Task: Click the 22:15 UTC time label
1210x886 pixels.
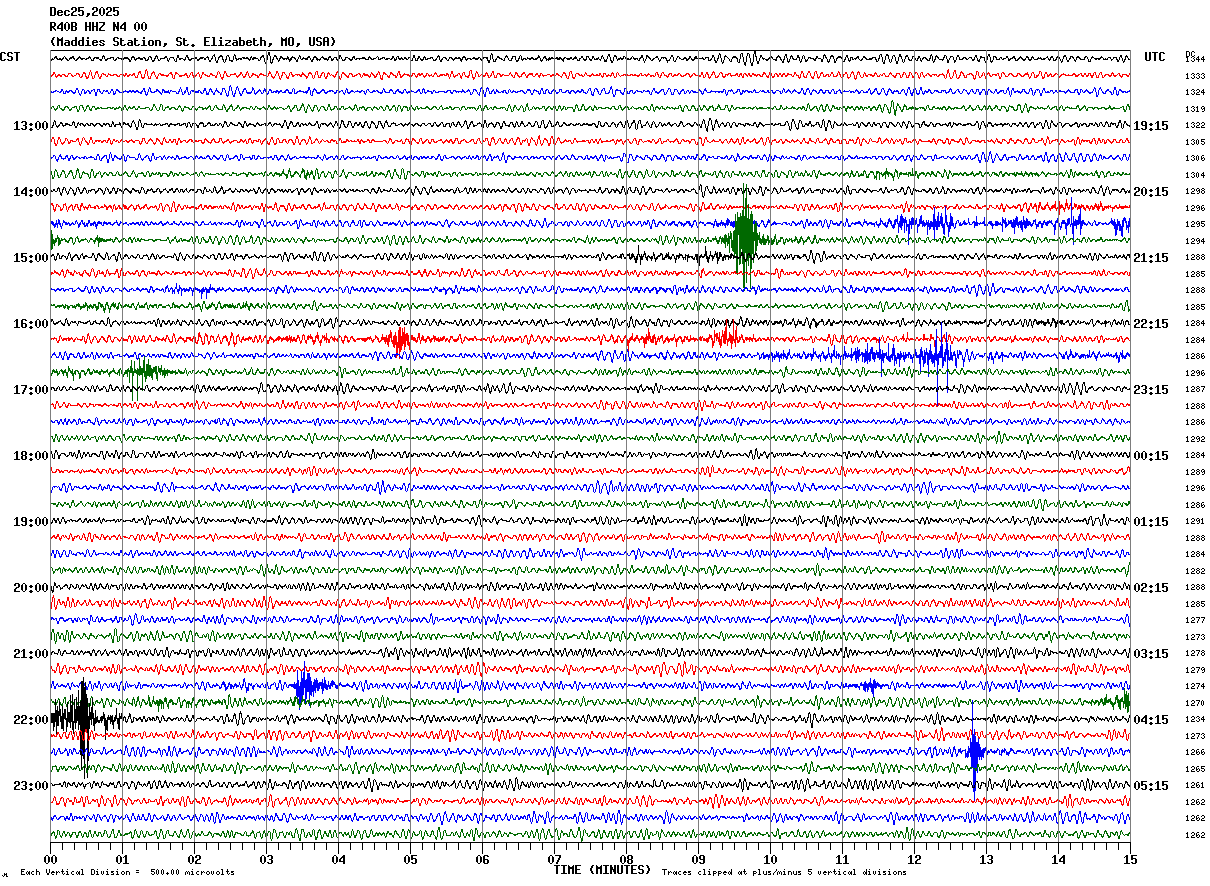Action: point(1151,324)
